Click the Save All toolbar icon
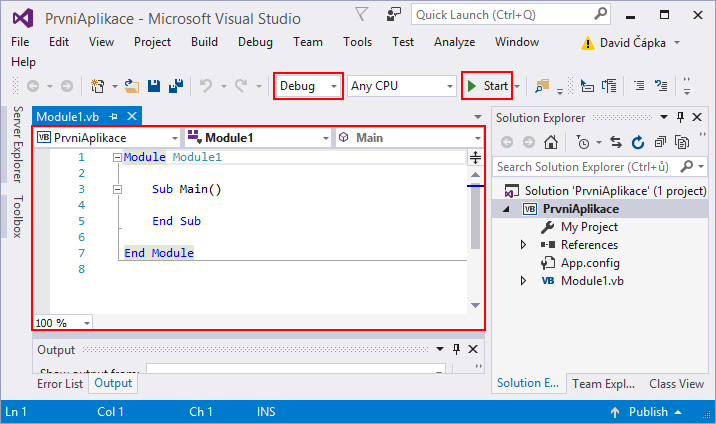Screen dimensions: 716x424 coord(176,86)
